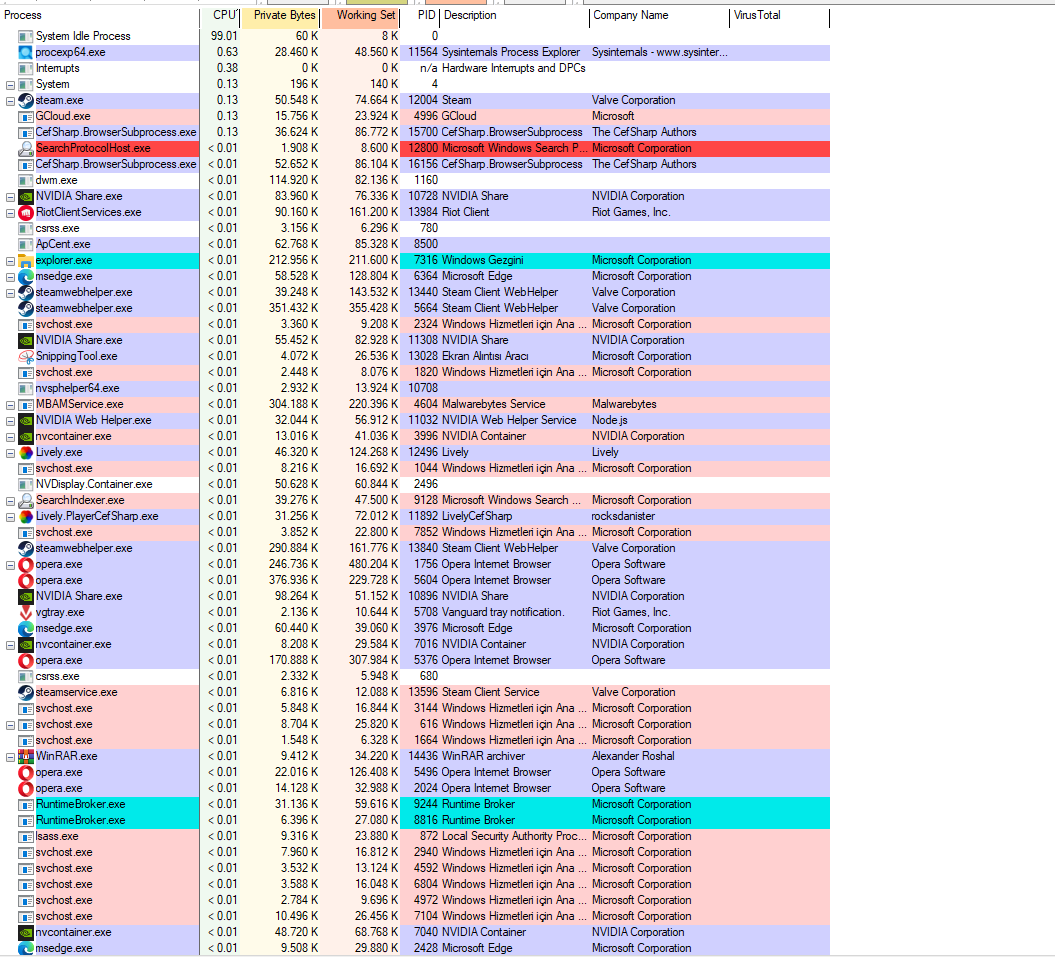Click 'Windows Gezgini' description text
Viewport: 1055px width, 957px height.
(482, 260)
